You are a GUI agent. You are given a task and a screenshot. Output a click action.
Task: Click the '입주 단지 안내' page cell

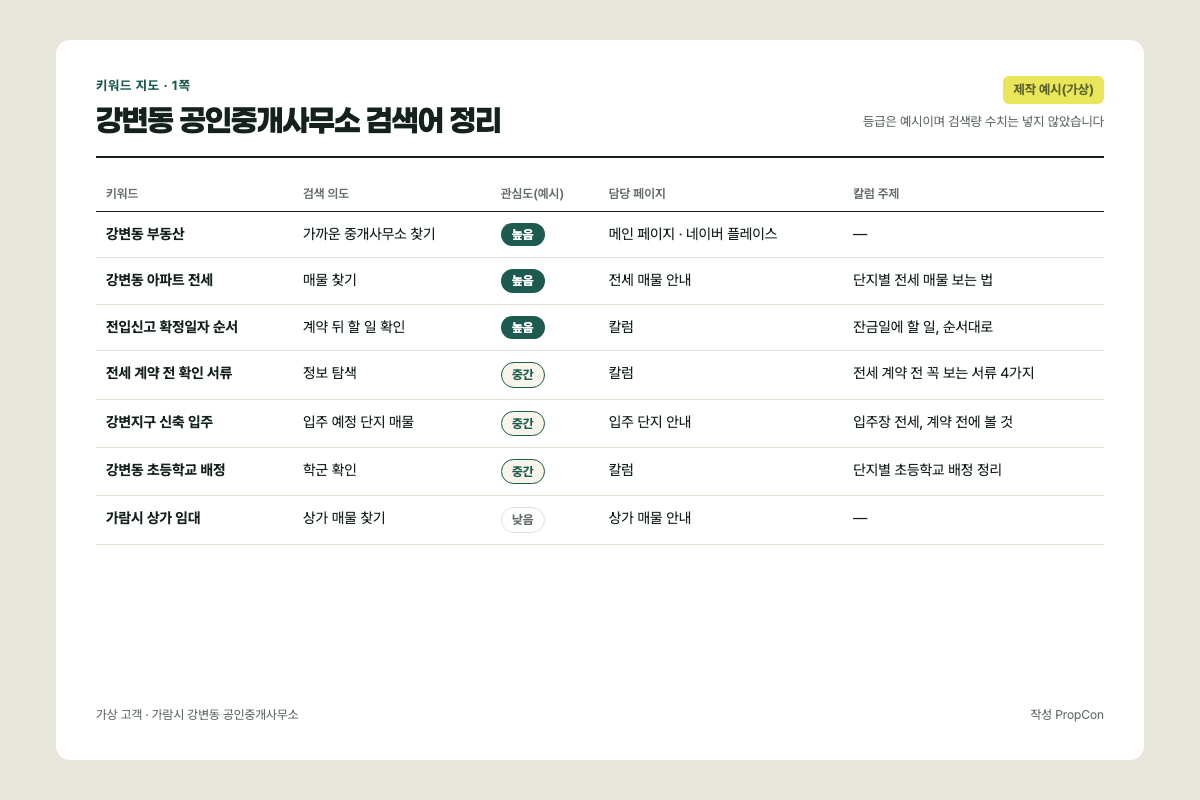(x=650, y=422)
